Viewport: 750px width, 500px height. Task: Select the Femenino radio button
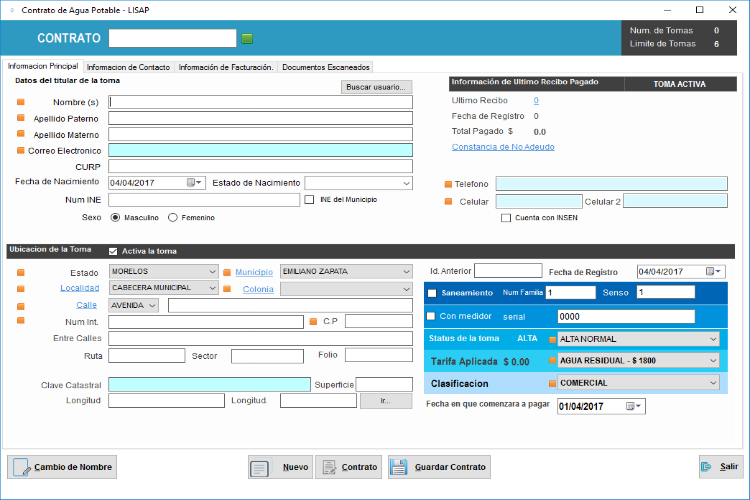173,217
